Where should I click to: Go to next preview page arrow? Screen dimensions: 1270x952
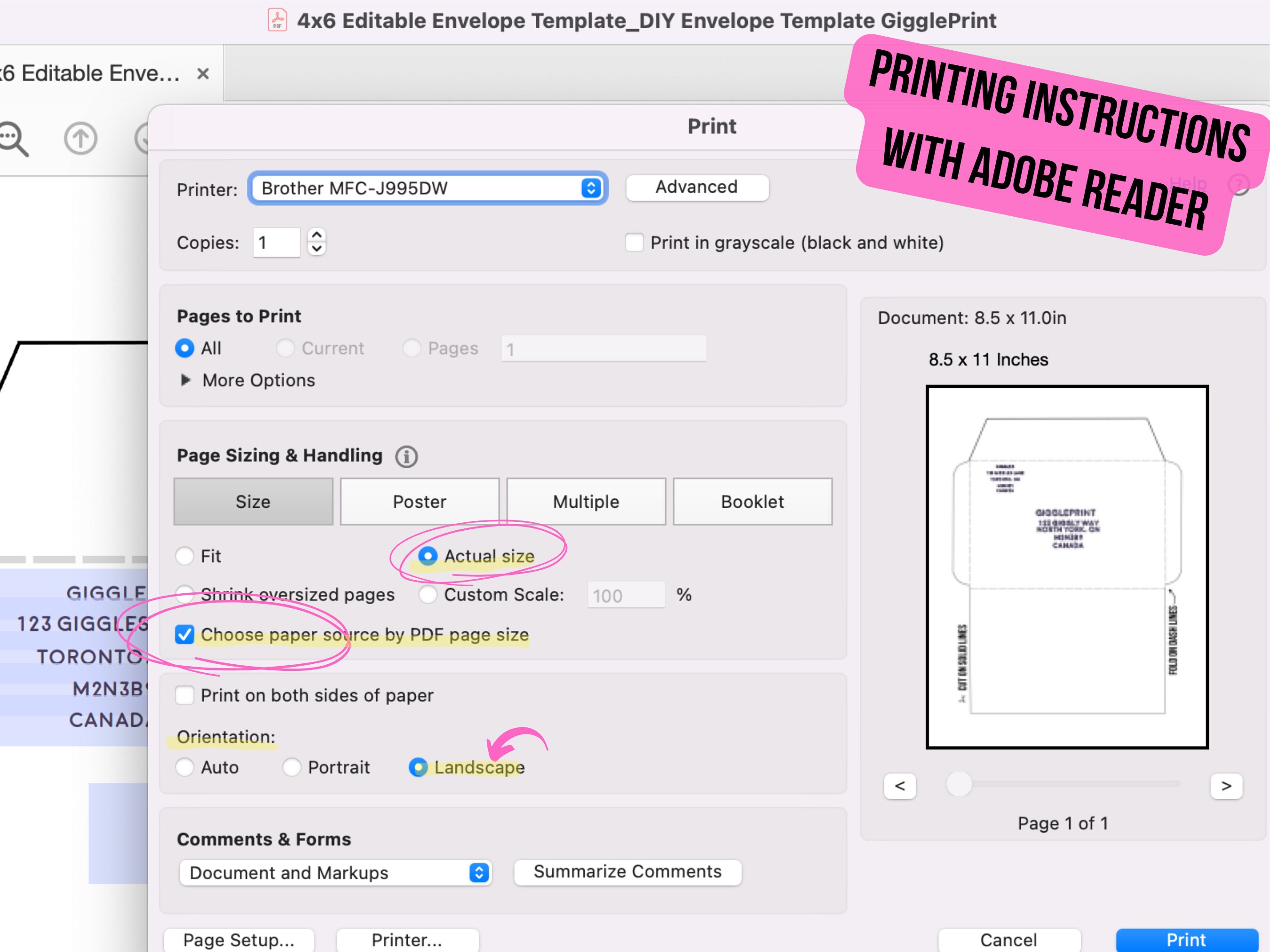(1226, 786)
